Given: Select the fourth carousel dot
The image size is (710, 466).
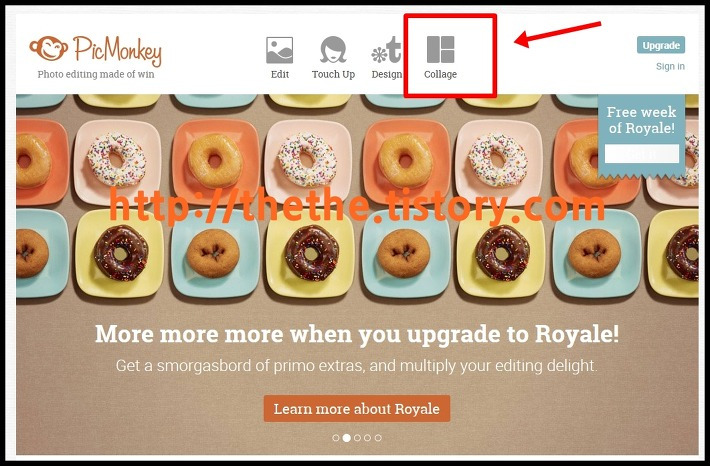Looking at the screenshot, I should [x=367, y=438].
